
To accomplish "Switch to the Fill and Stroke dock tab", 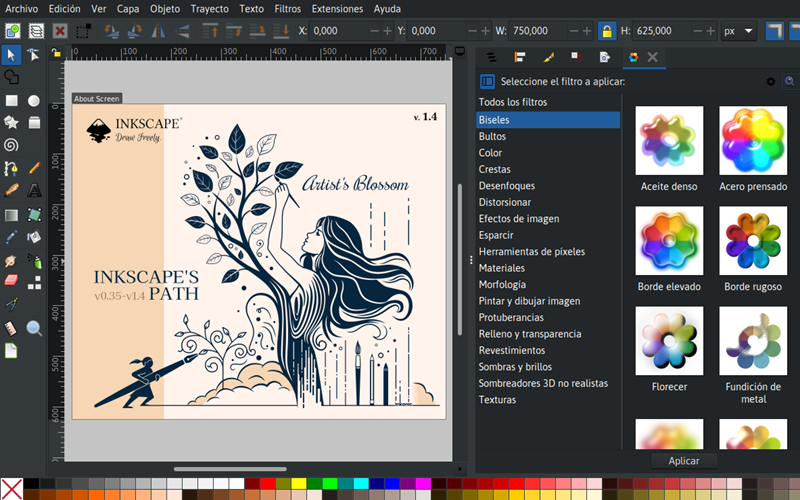I will (548, 57).
